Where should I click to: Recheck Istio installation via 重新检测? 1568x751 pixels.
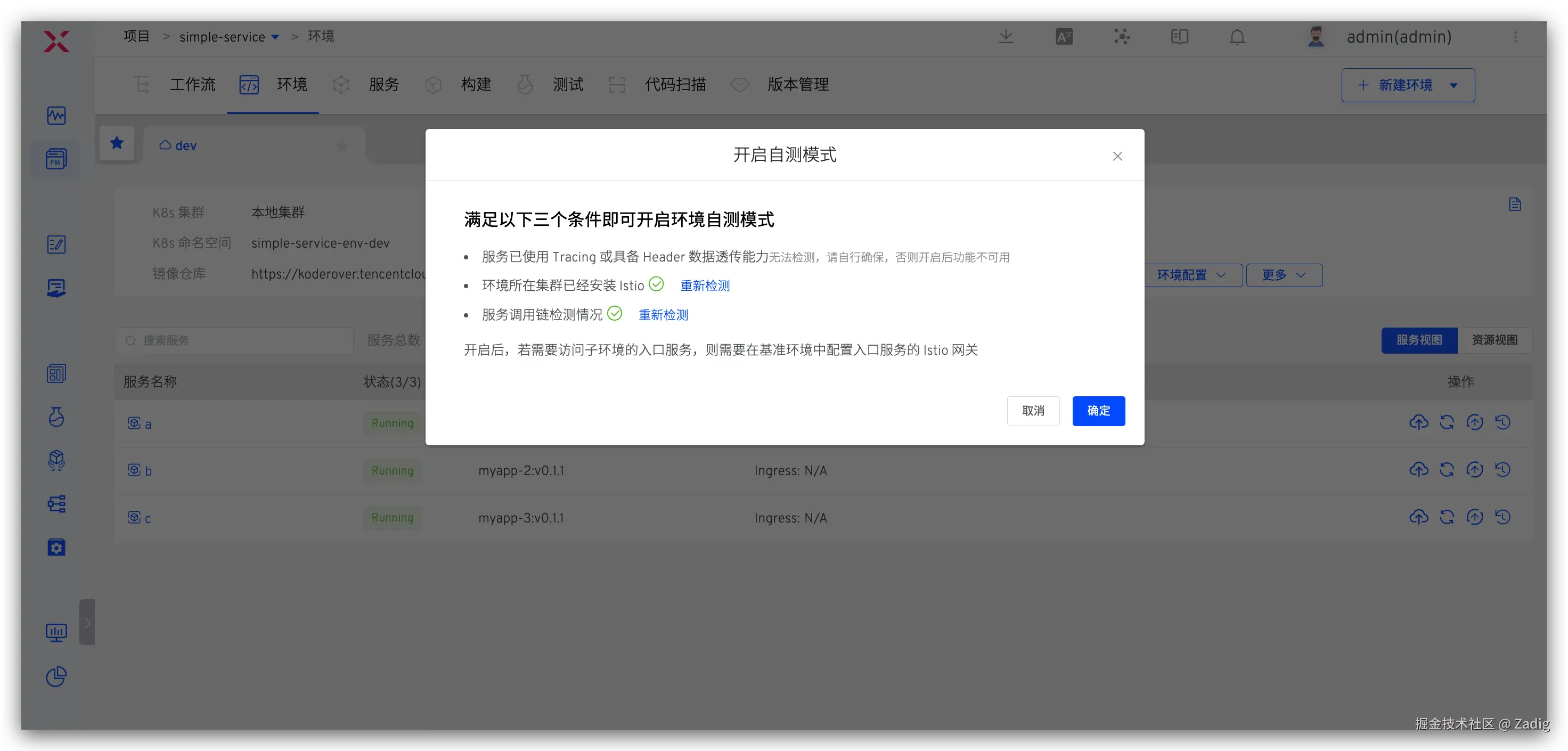point(704,285)
